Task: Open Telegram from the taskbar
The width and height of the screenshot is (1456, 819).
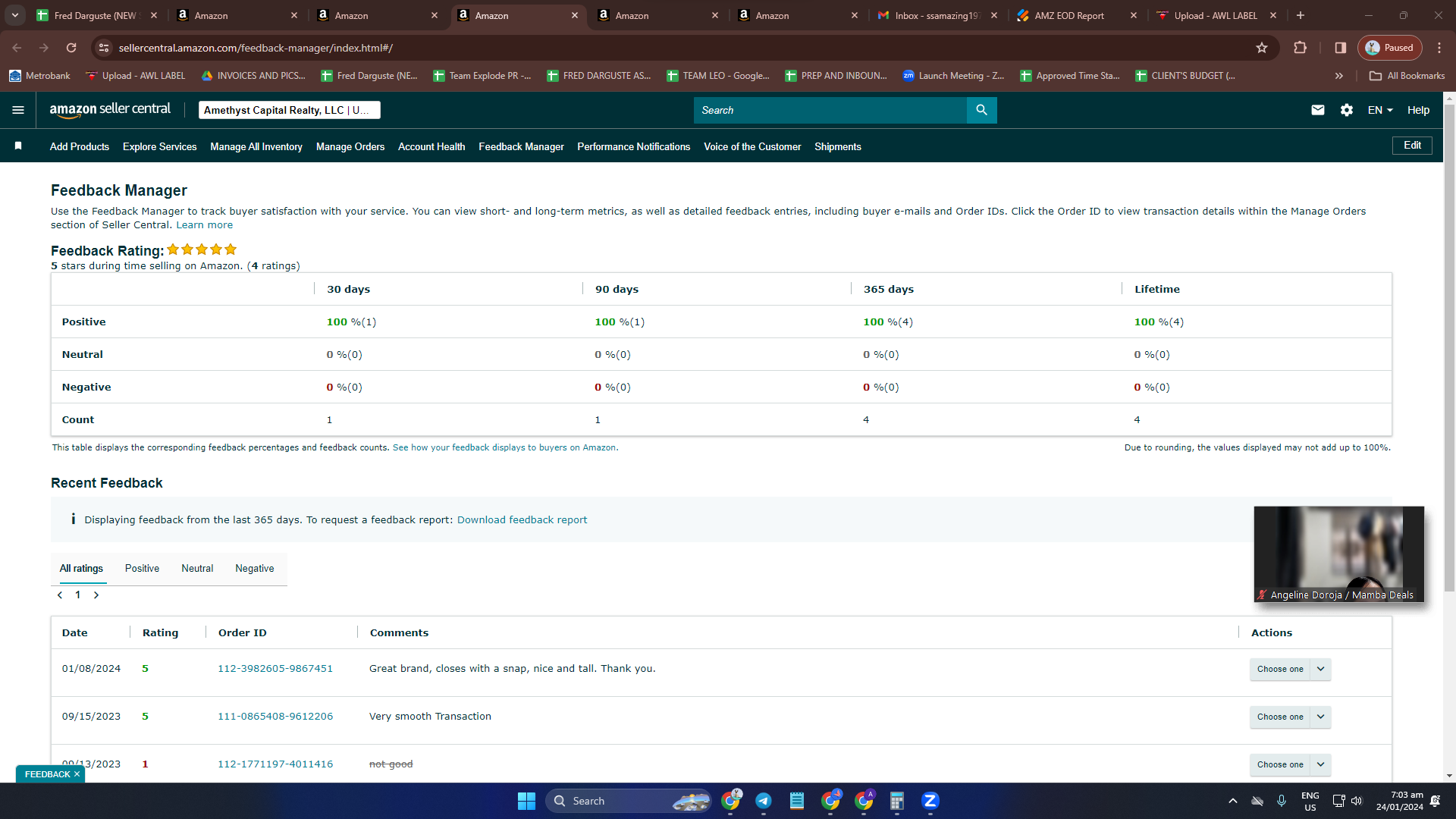Action: pos(764,801)
